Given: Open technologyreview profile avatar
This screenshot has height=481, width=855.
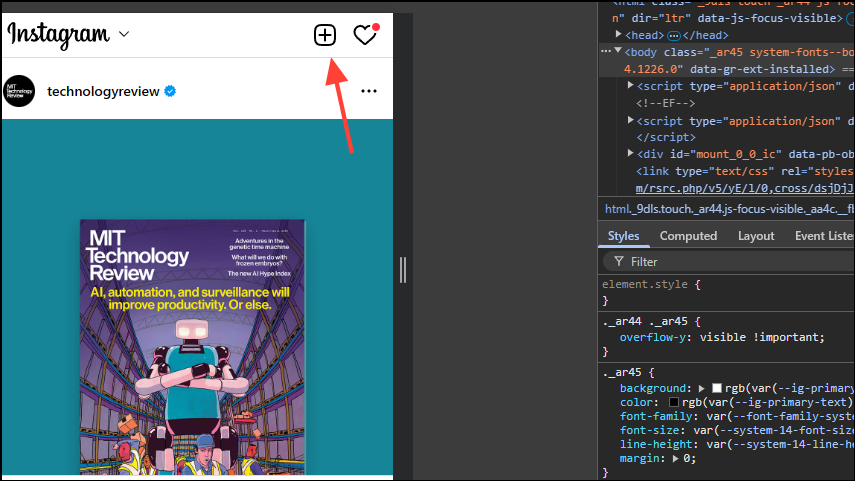Looking at the screenshot, I should click(x=19, y=91).
